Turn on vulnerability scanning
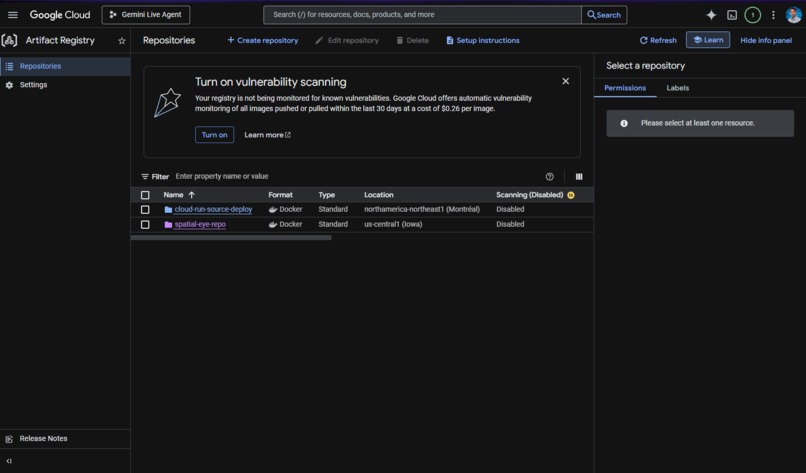This screenshot has width=806, height=473. 214,135
